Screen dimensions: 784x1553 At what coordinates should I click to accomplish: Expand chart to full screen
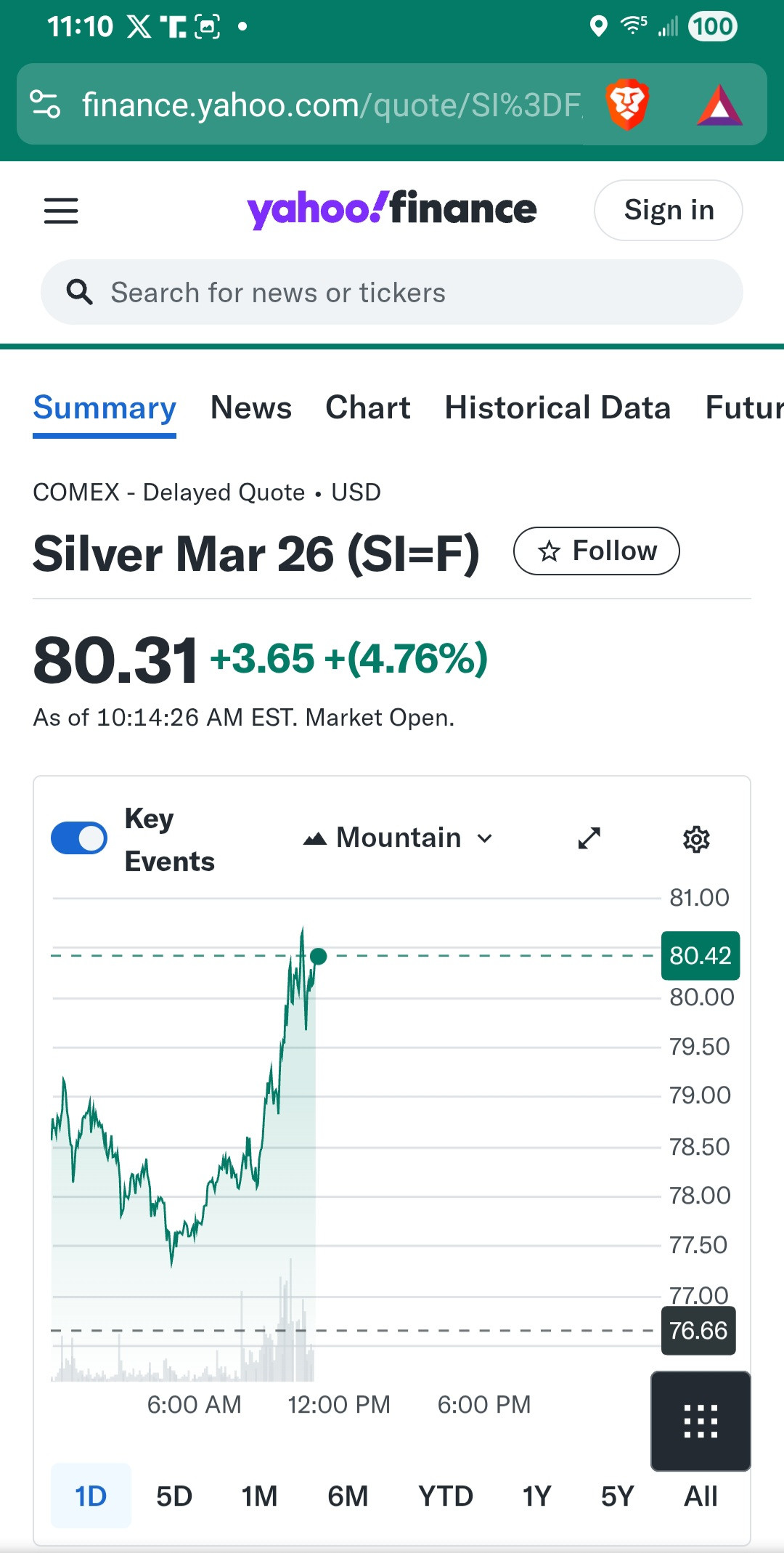(589, 838)
